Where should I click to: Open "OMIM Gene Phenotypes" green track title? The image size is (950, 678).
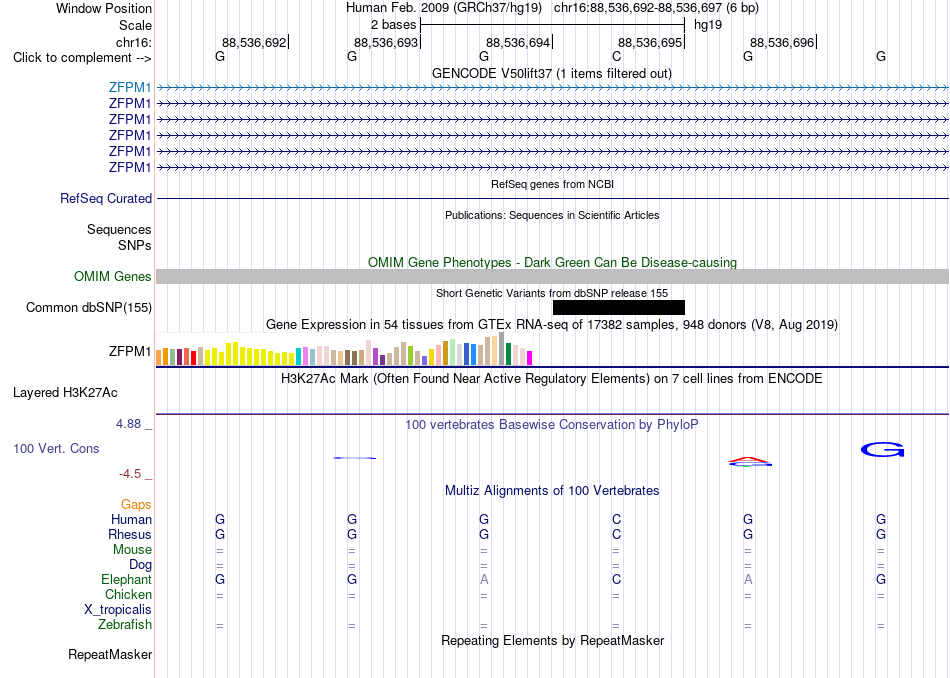click(x=552, y=262)
